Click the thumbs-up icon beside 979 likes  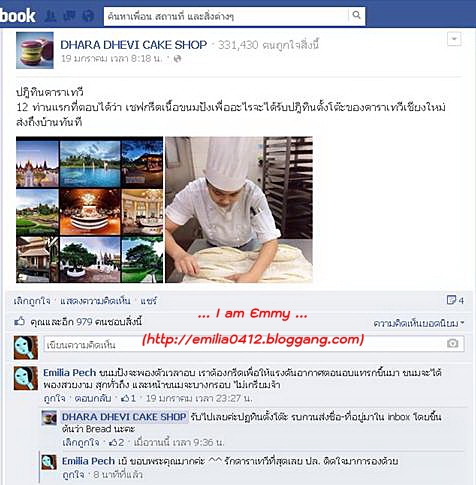(20, 321)
